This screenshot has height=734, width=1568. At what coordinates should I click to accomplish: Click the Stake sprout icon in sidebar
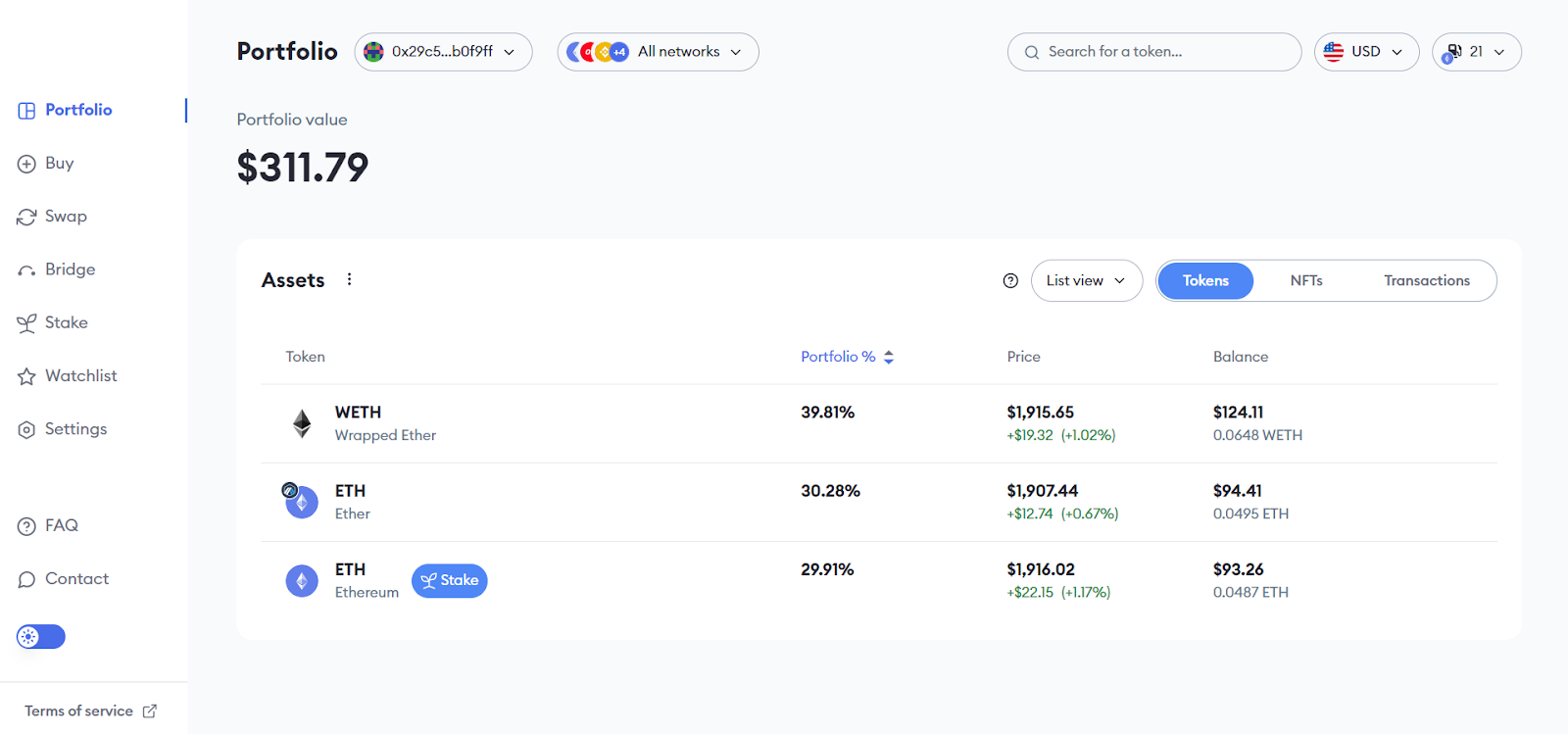tap(26, 323)
